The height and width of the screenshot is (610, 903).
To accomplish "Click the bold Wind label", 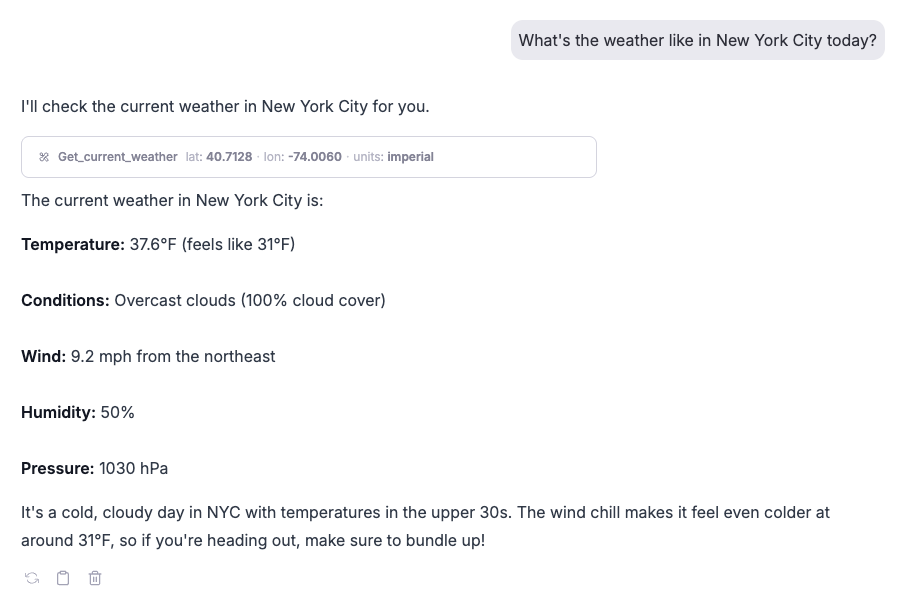I will [43, 356].
